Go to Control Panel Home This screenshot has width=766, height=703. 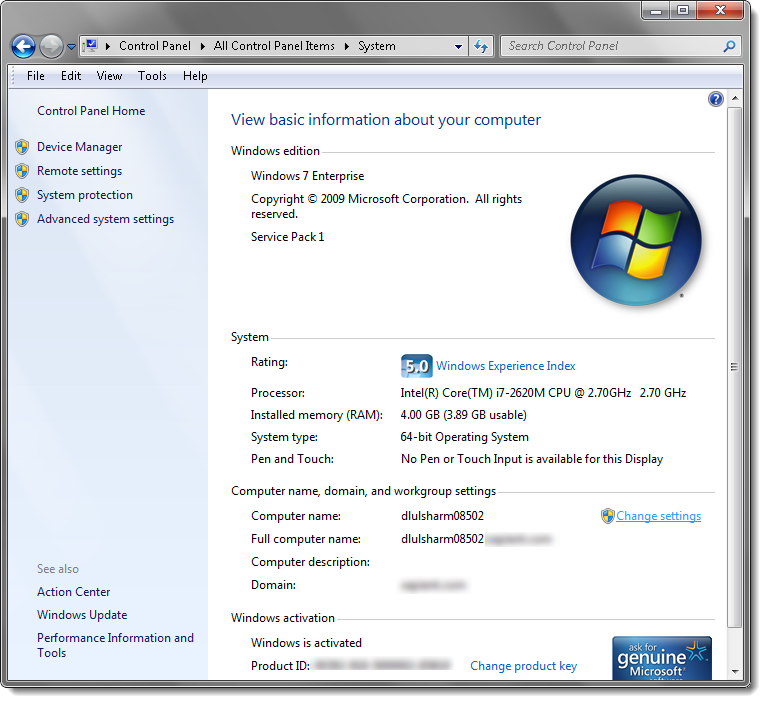(x=91, y=111)
